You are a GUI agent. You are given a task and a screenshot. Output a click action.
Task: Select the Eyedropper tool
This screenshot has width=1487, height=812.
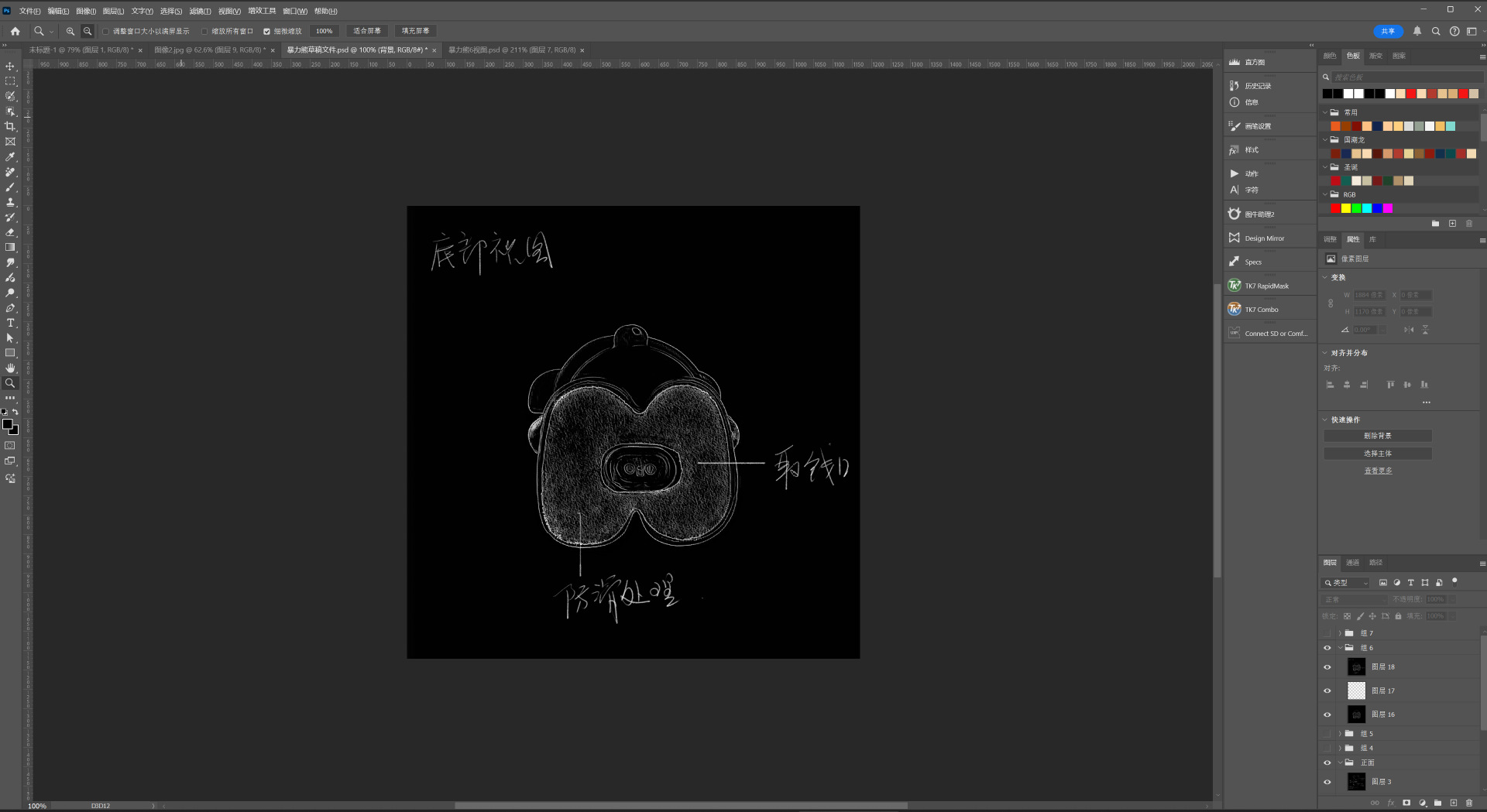[10, 156]
